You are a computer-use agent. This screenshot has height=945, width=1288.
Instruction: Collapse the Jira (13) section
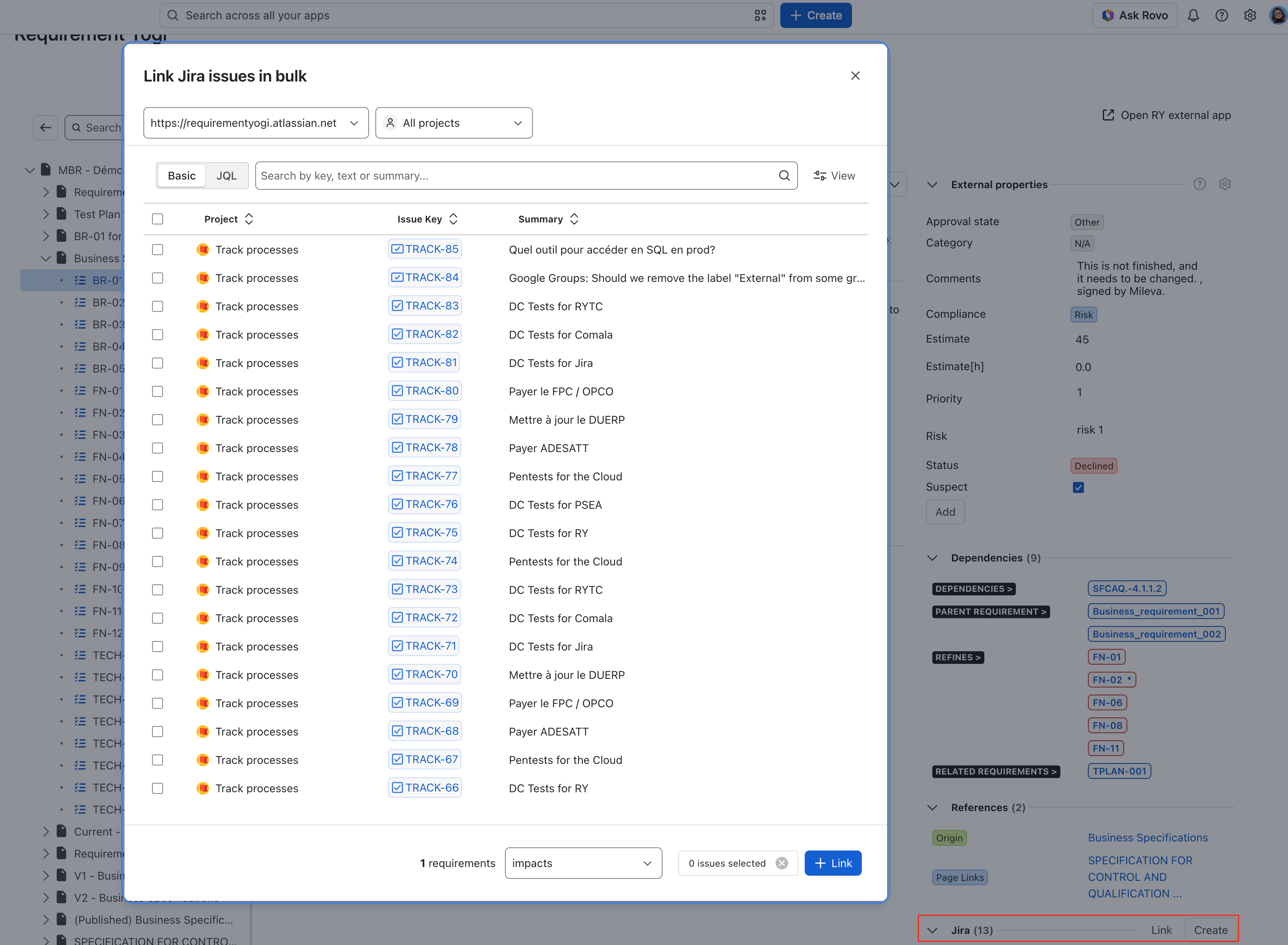click(932, 930)
